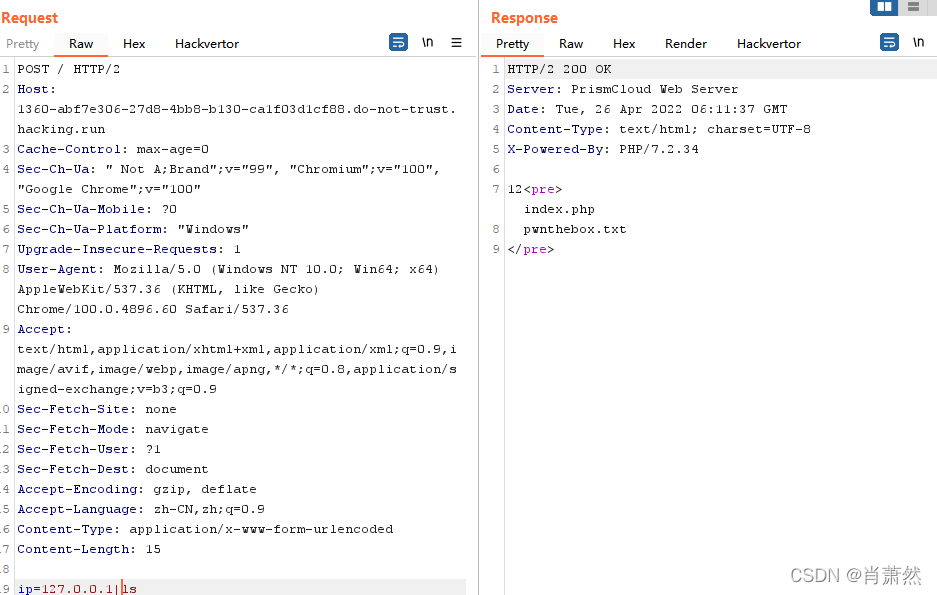Click 'Server: PrismCloud Web Server' line
The height and width of the screenshot is (595, 937).
pos(623,89)
